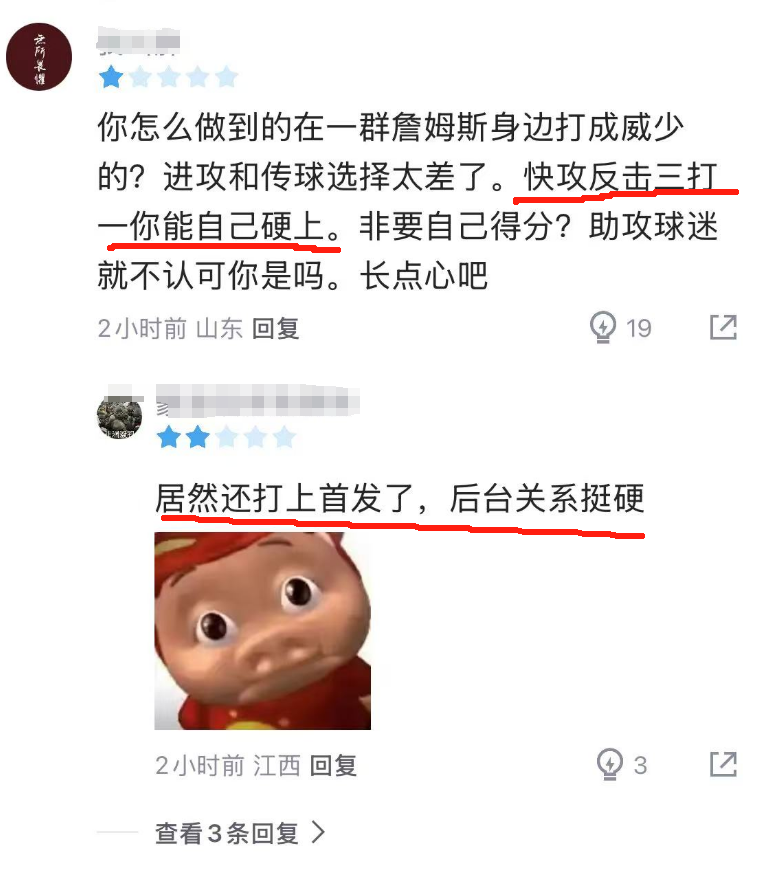
Task: Click 回复 under the Shandong comment
Action: [275, 328]
